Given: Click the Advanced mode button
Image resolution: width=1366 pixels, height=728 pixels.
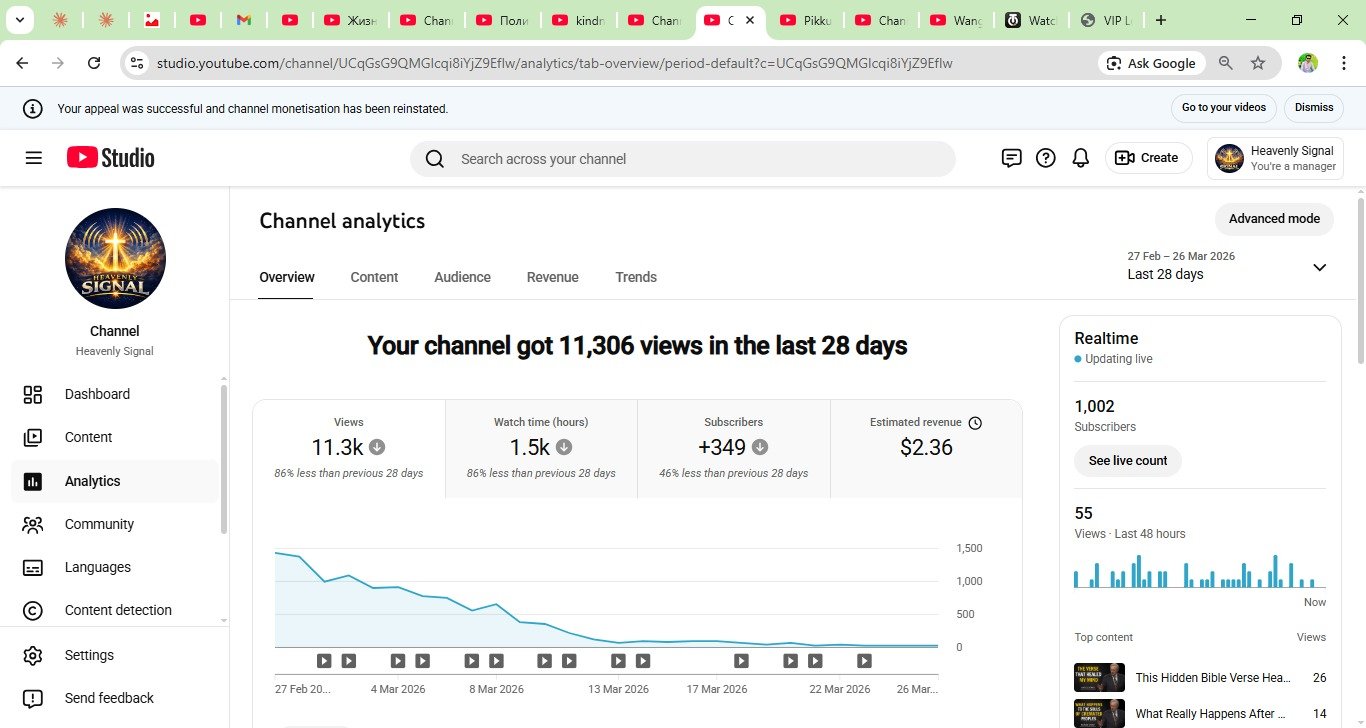Looking at the screenshot, I should (x=1273, y=219).
